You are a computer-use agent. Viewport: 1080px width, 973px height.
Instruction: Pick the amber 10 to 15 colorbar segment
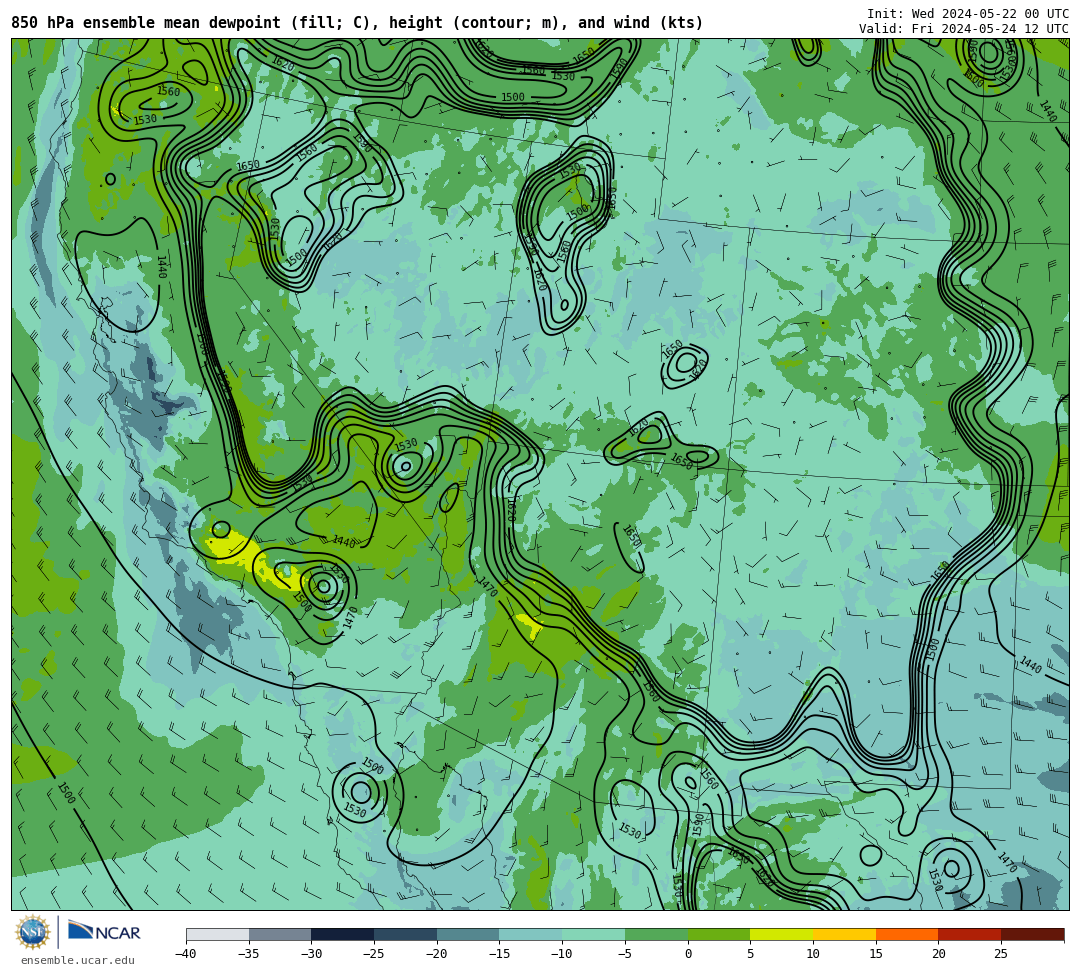844,934
